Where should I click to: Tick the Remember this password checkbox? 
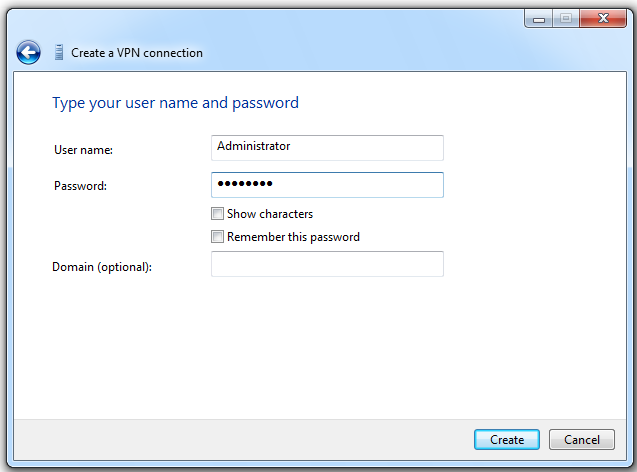[217, 237]
